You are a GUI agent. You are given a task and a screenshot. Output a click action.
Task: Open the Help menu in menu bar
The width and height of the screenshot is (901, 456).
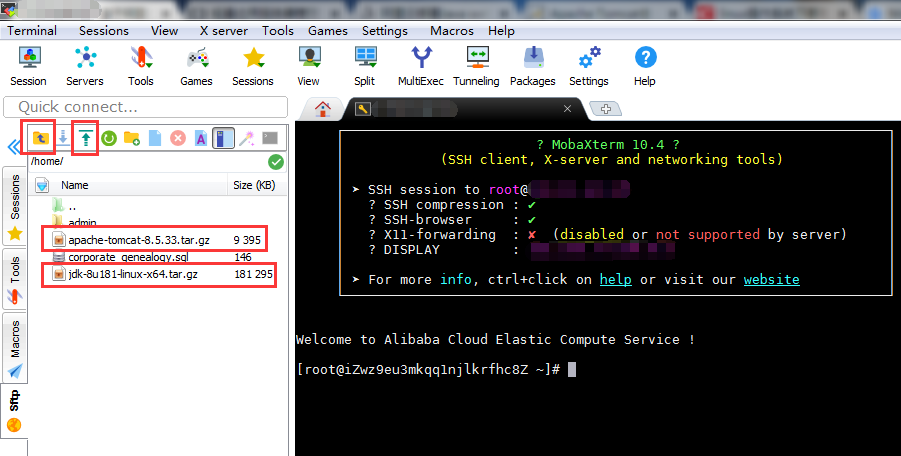pyautogui.click(x=502, y=31)
